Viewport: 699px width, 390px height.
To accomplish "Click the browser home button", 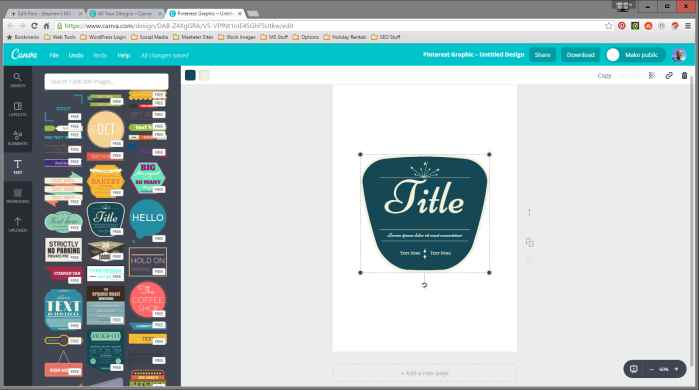I will click(x=46, y=26).
